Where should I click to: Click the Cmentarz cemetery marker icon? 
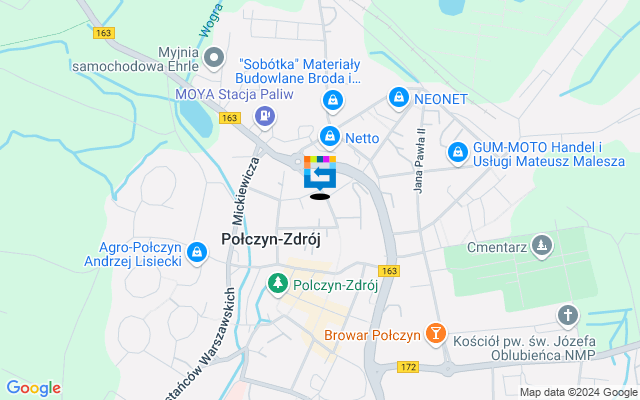point(542,246)
